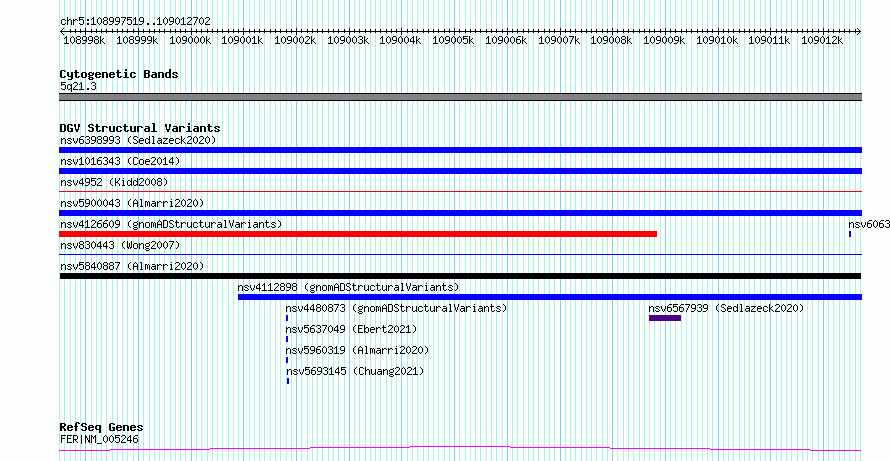
Task: Click the small blue mark under nsv4480873
Action: [287, 318]
